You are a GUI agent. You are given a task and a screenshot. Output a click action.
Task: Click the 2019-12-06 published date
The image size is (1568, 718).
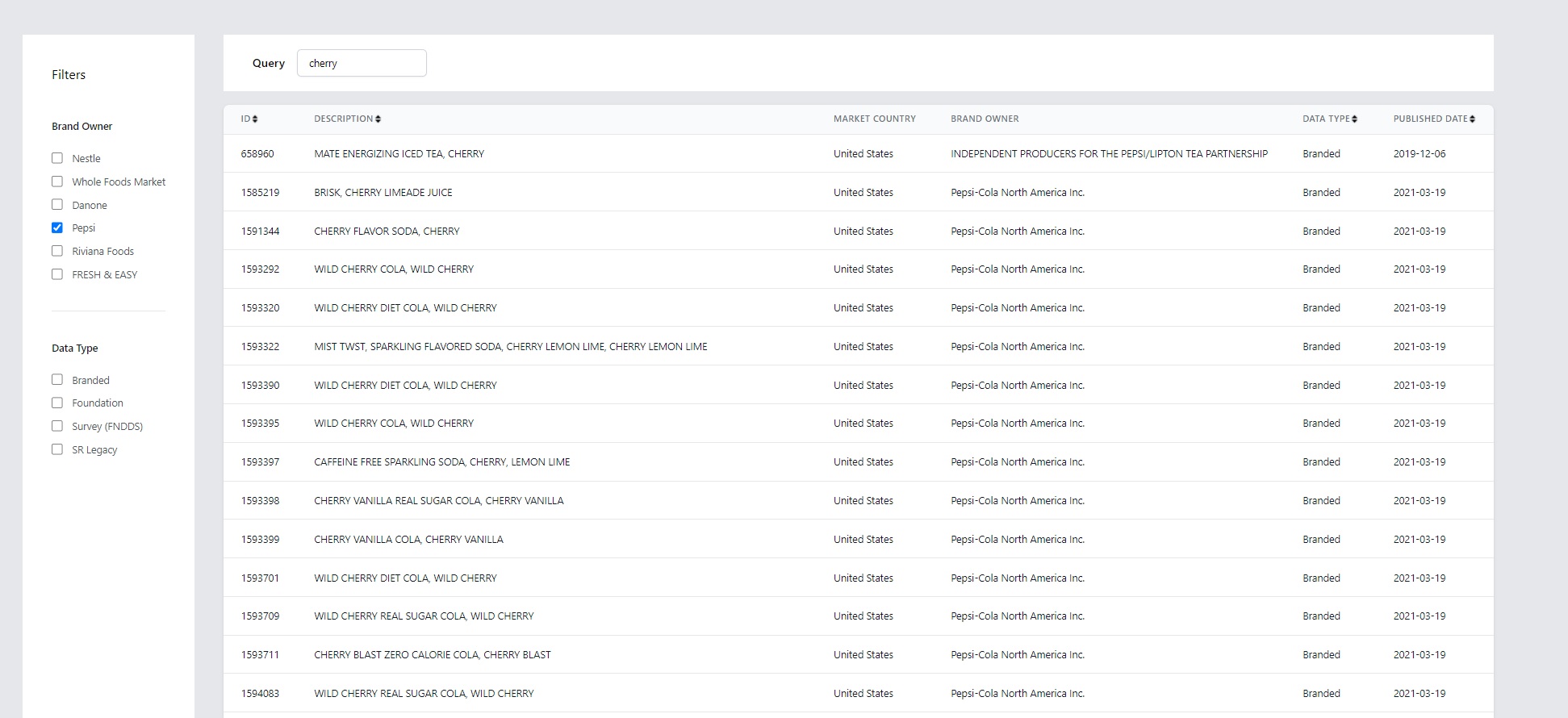1419,154
